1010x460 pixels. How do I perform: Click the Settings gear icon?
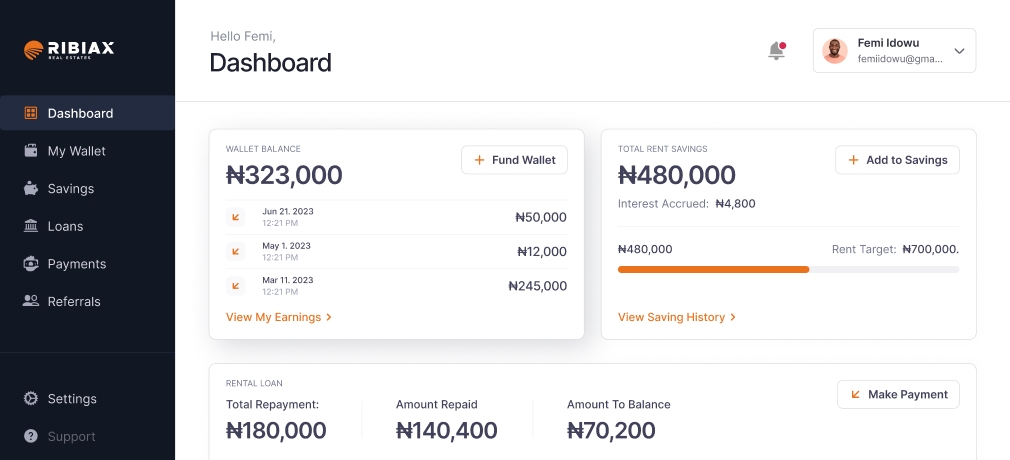[31, 399]
